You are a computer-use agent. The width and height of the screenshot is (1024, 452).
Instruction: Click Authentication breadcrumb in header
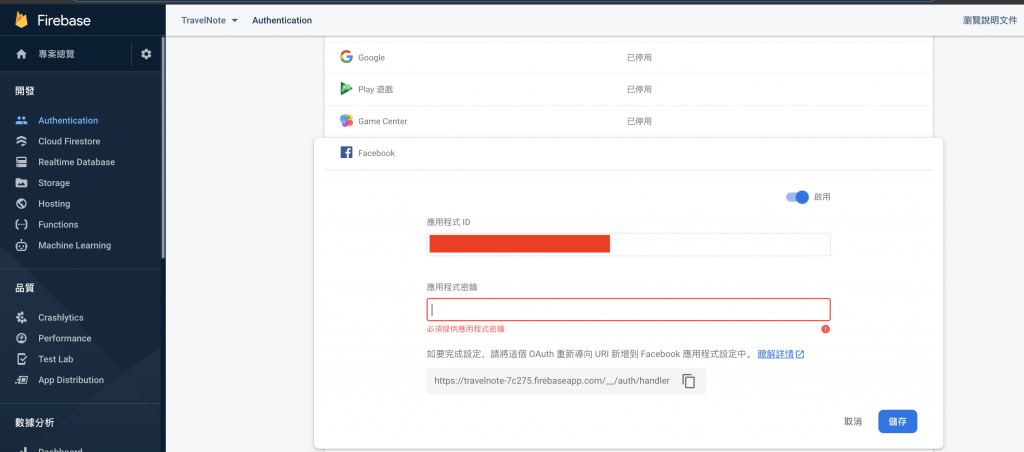pos(282,20)
